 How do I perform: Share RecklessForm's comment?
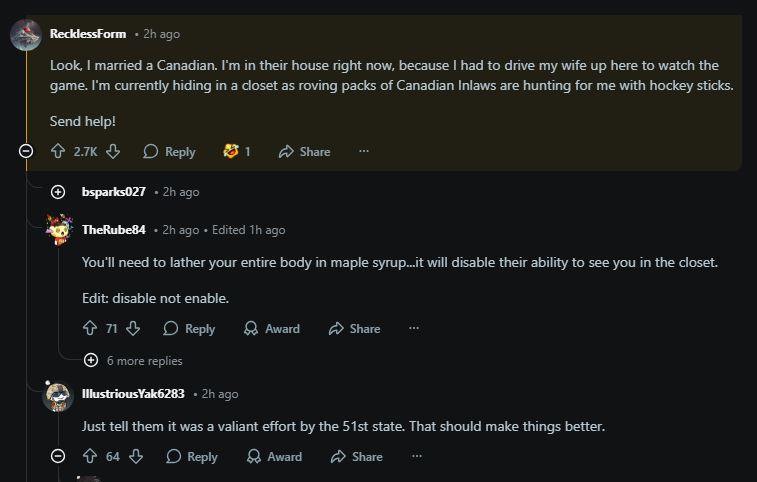click(304, 152)
